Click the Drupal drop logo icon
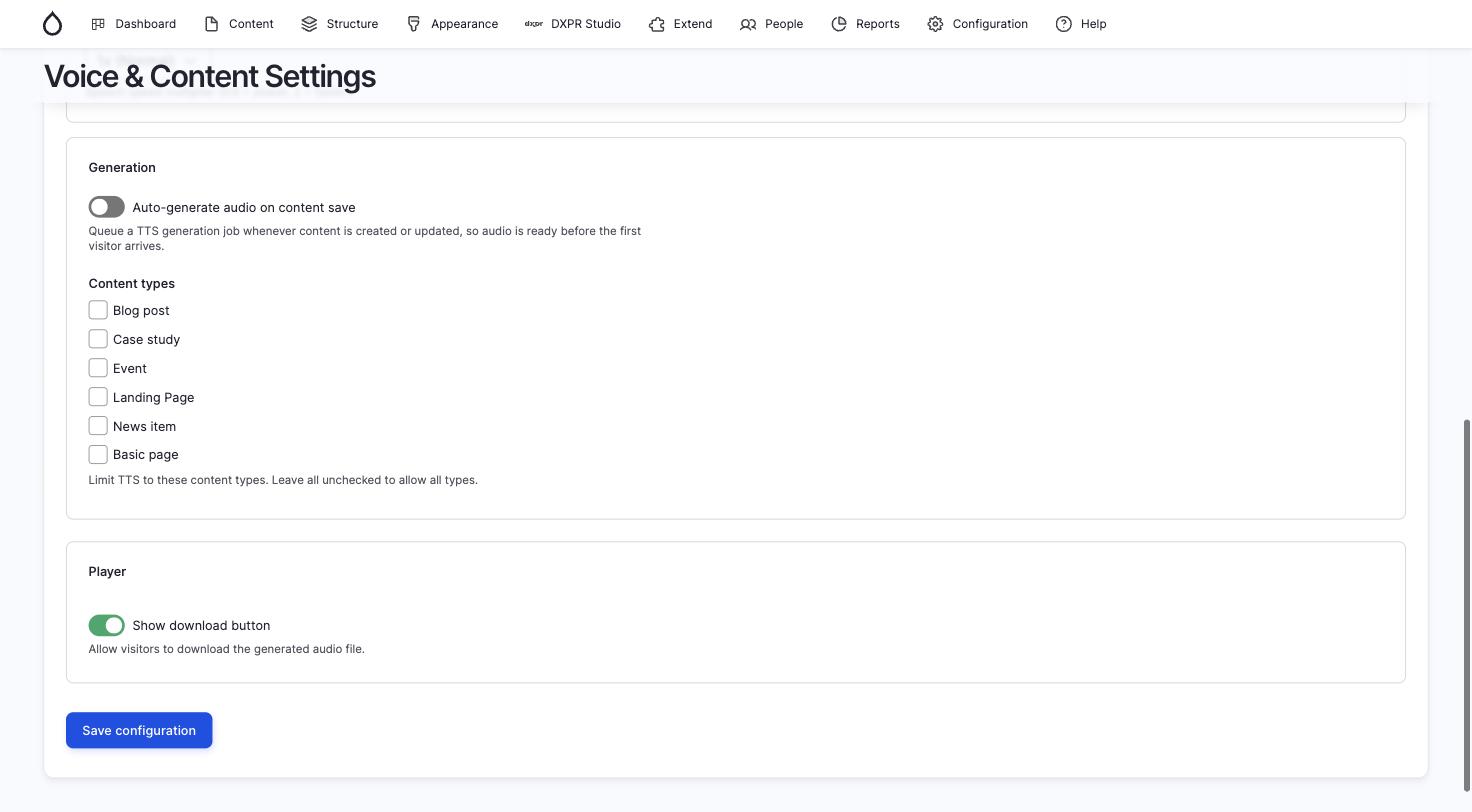 [53, 24]
